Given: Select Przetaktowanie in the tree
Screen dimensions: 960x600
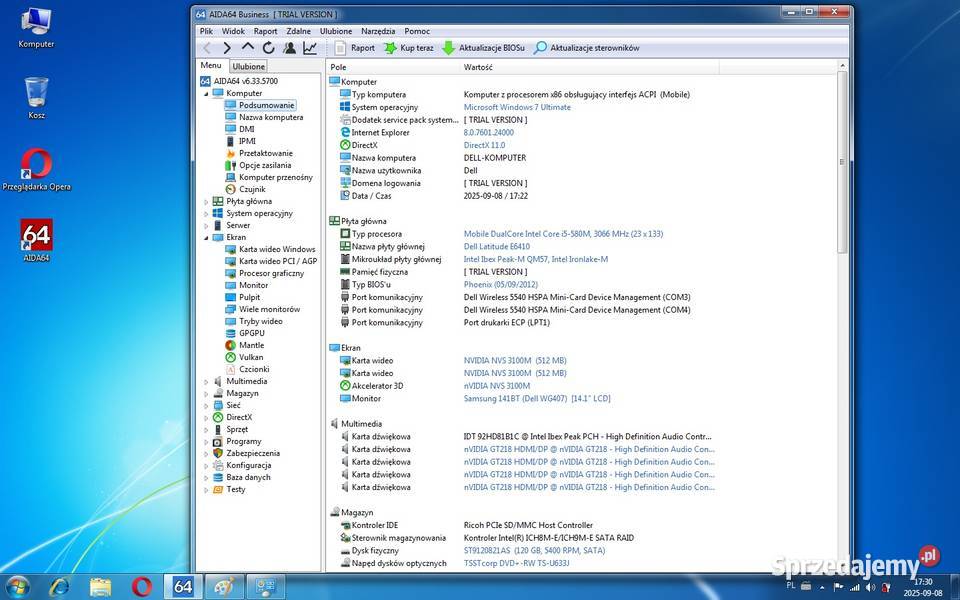Looking at the screenshot, I should click(x=265, y=153).
